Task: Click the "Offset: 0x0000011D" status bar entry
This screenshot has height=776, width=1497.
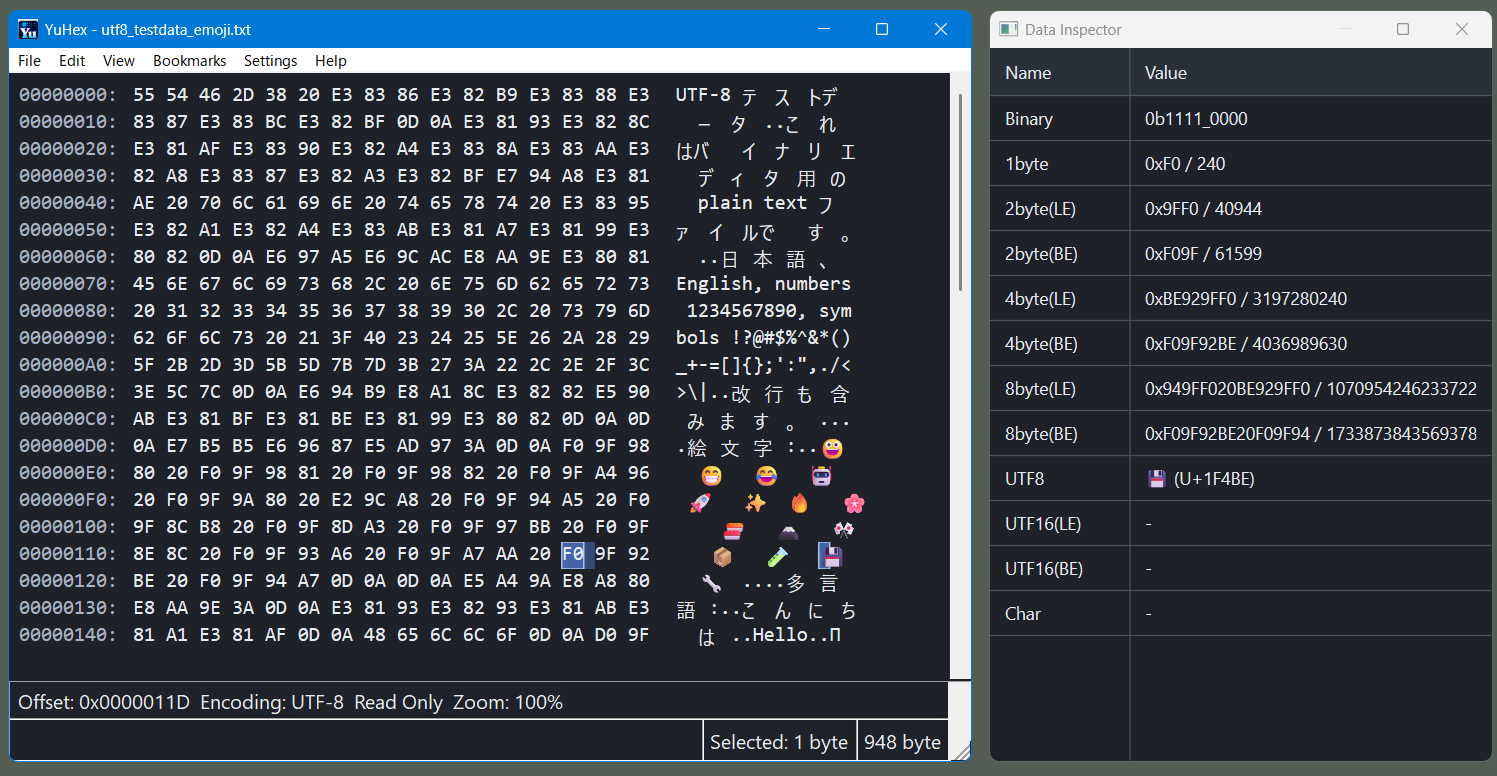Action: click(x=104, y=702)
